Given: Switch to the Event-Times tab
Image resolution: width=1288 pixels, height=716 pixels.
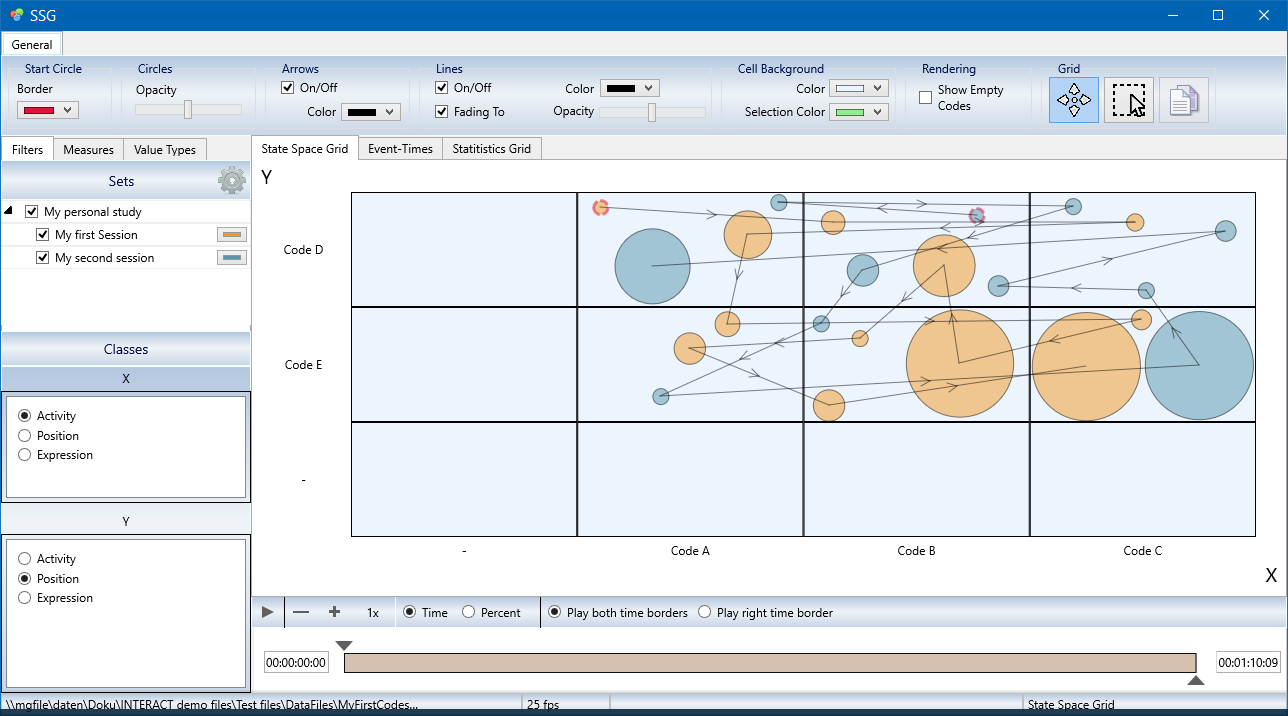Looking at the screenshot, I should click(x=400, y=149).
